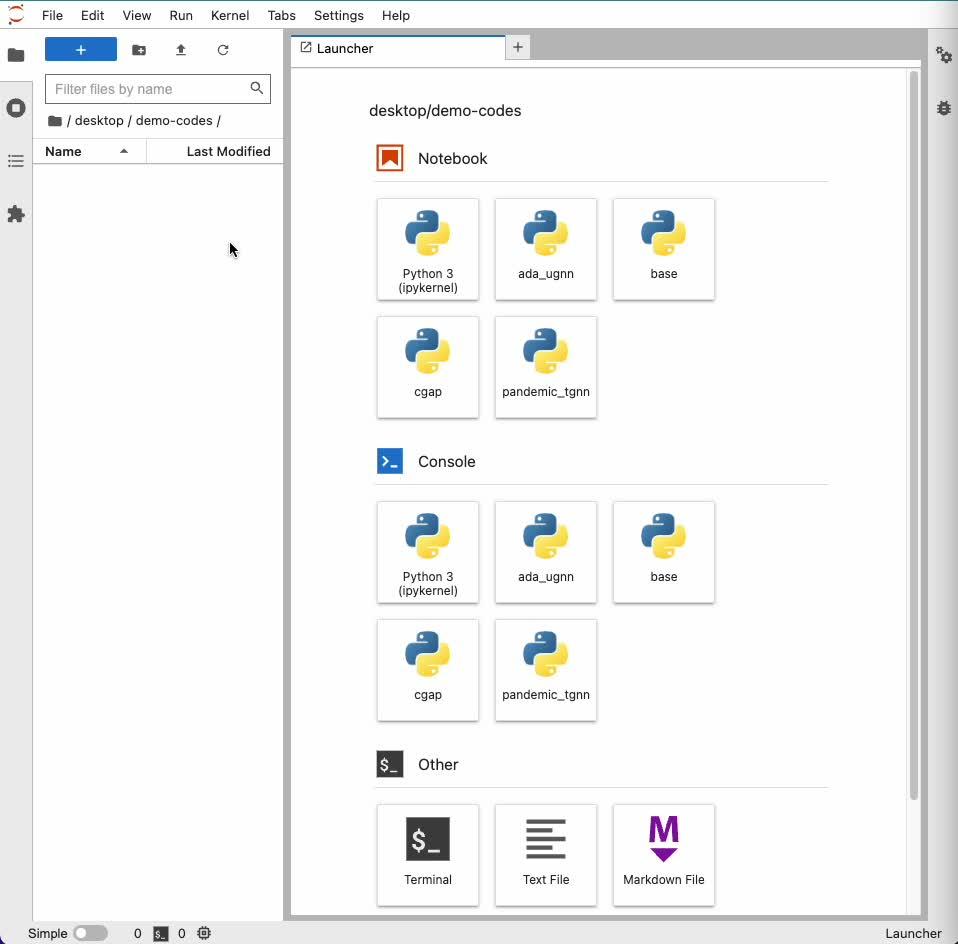The width and height of the screenshot is (958, 944).
Task: Upload files using the upload icon
Action: pyautogui.click(x=181, y=50)
